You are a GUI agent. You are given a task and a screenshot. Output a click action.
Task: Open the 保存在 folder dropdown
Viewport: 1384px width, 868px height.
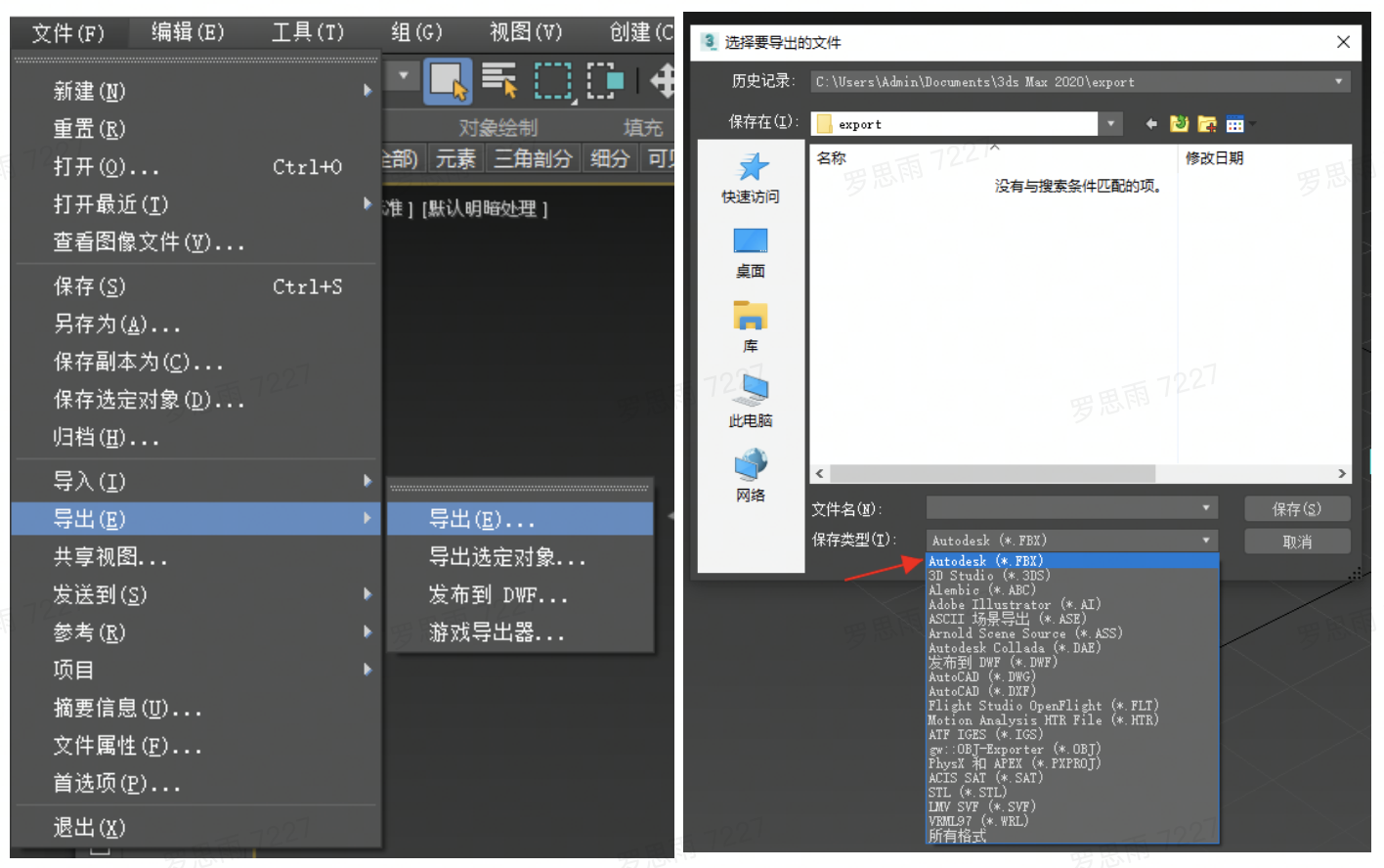(1110, 123)
